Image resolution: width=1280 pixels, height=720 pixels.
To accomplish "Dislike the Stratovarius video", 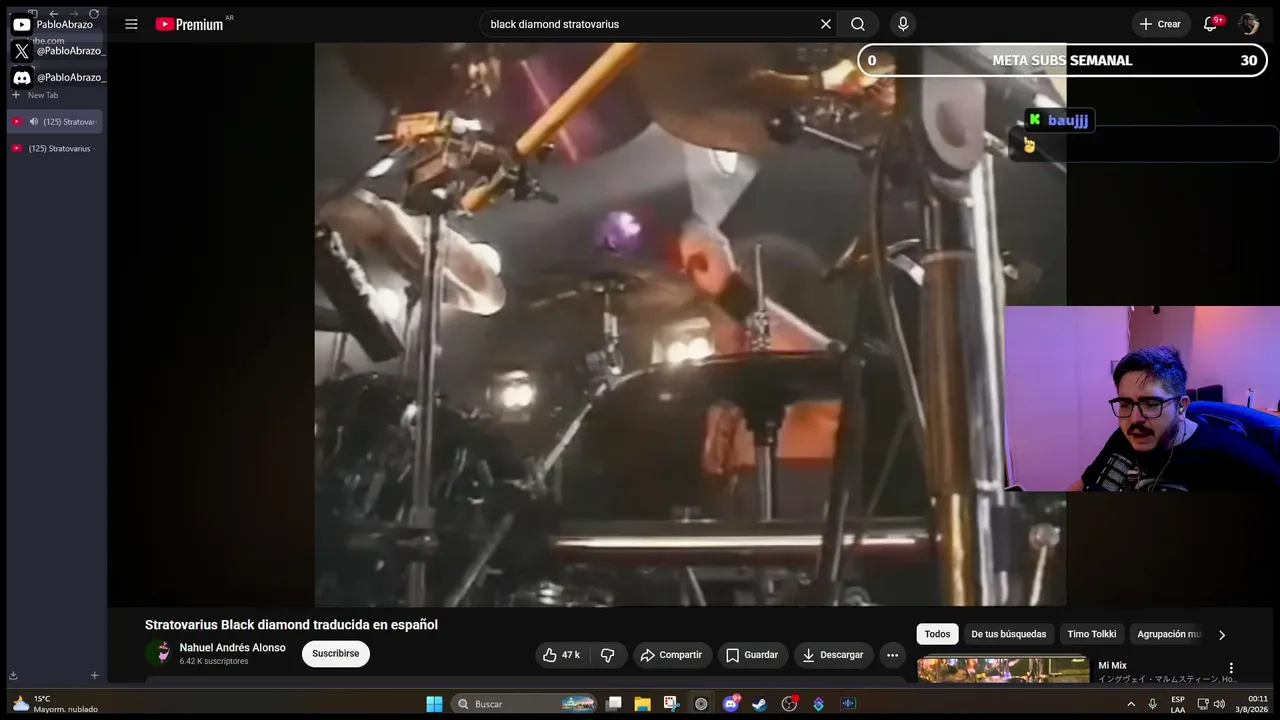I will click(x=607, y=655).
